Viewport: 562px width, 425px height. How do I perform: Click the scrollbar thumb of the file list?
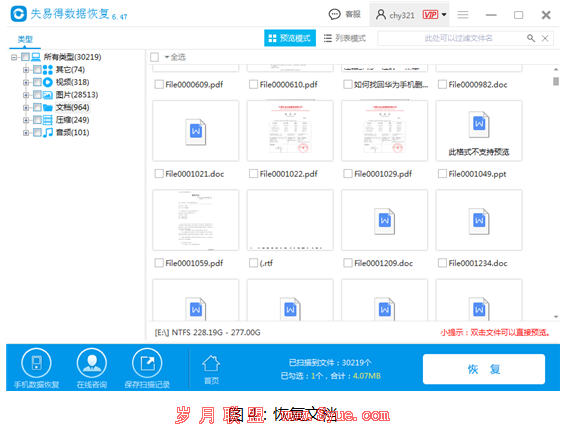pyautogui.click(x=556, y=81)
